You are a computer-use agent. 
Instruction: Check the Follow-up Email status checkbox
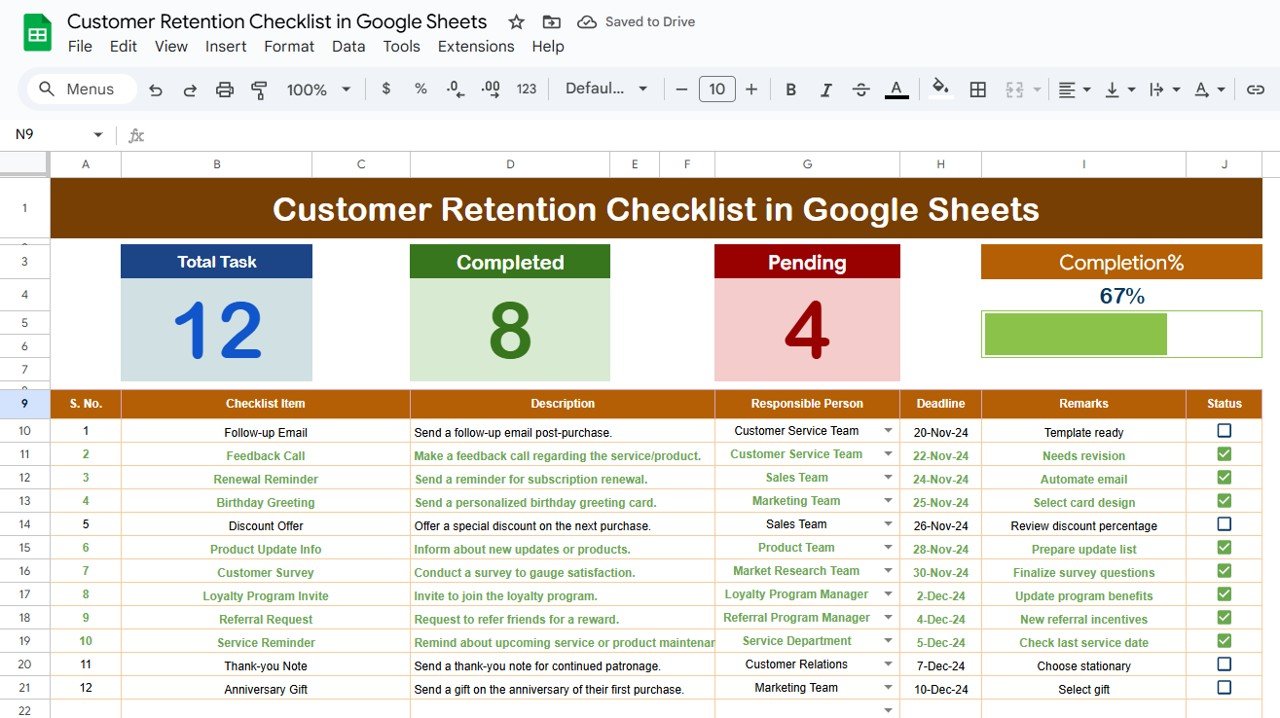(x=1224, y=431)
